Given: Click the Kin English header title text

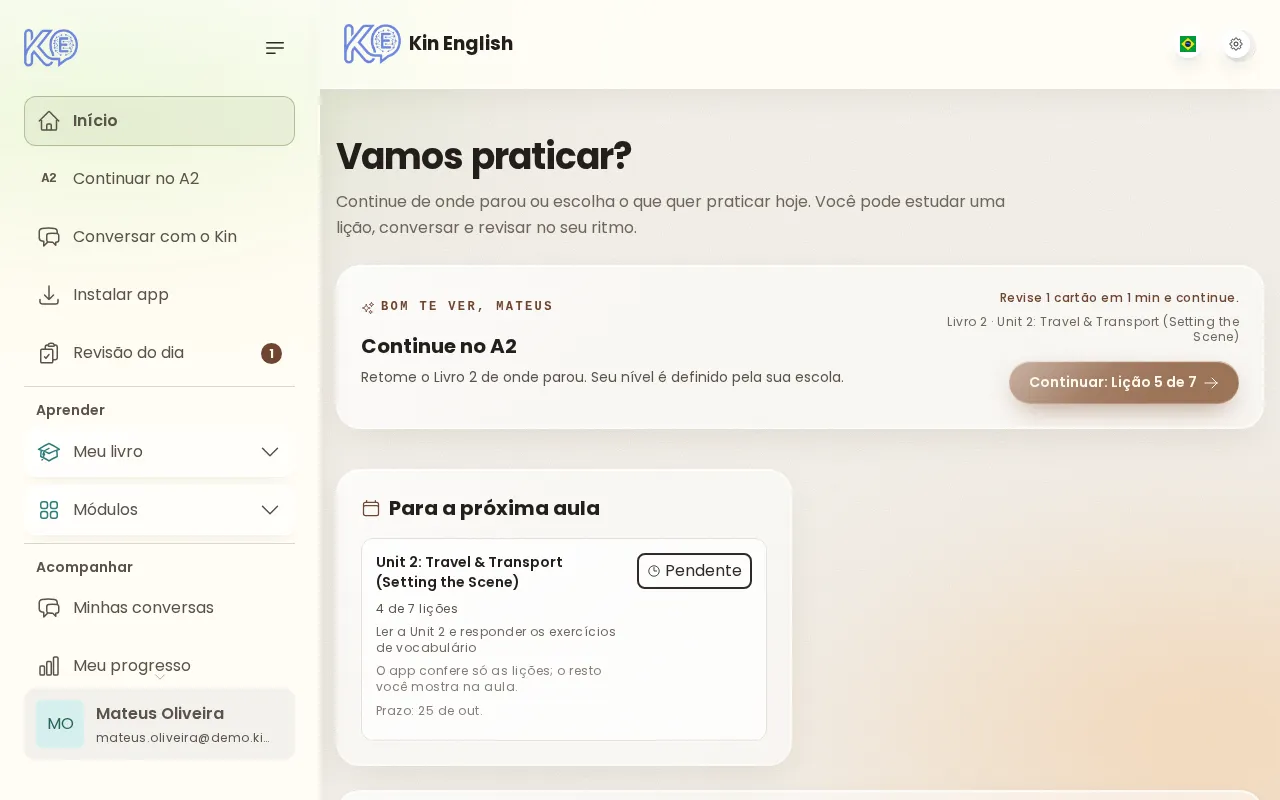Looking at the screenshot, I should tap(461, 44).
